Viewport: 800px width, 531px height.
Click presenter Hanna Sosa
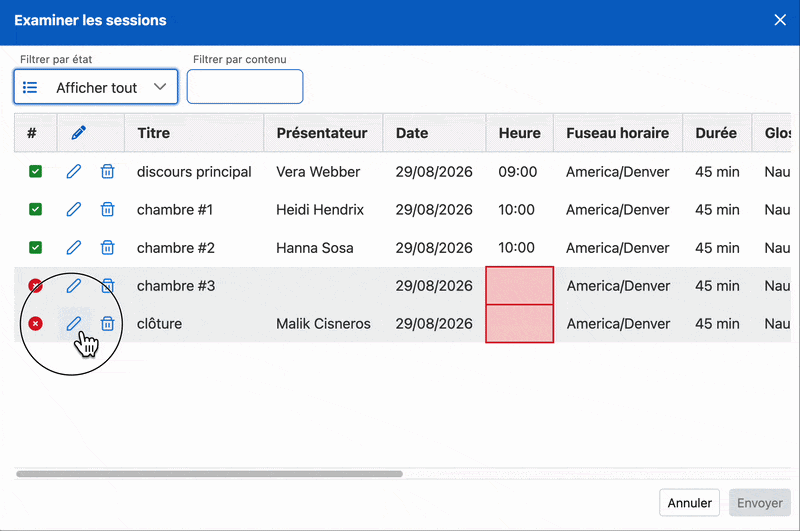click(315, 248)
